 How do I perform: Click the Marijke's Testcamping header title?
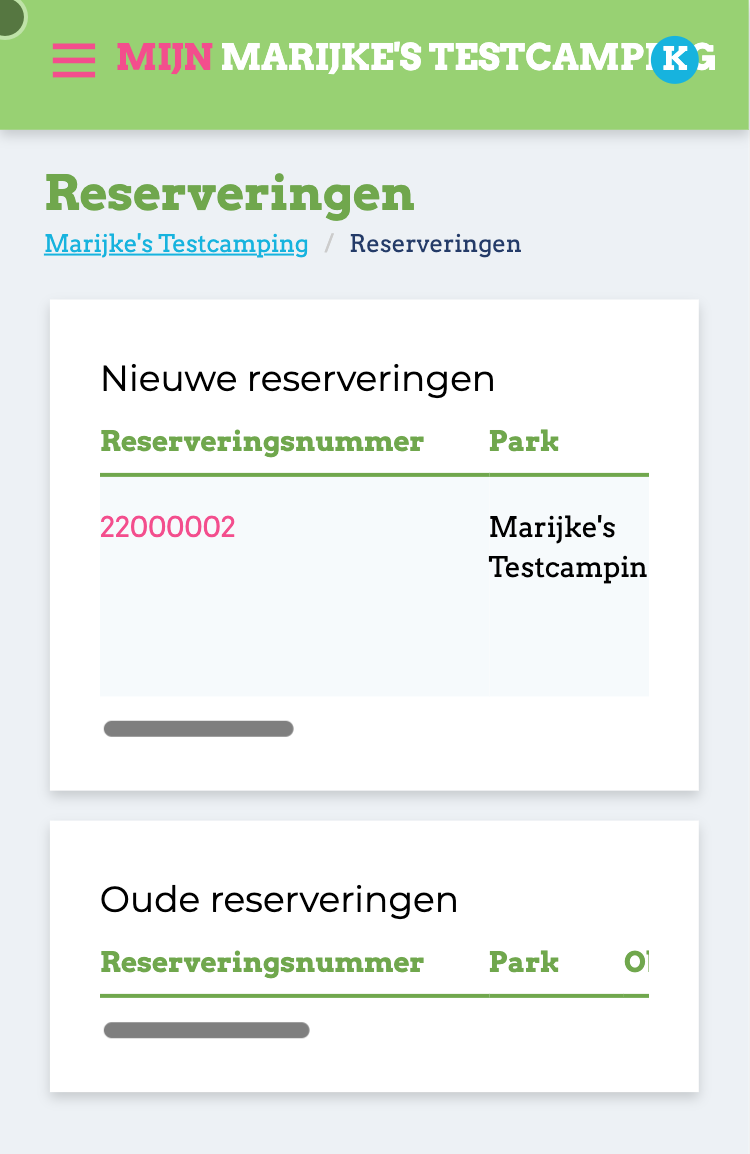[x=468, y=57]
